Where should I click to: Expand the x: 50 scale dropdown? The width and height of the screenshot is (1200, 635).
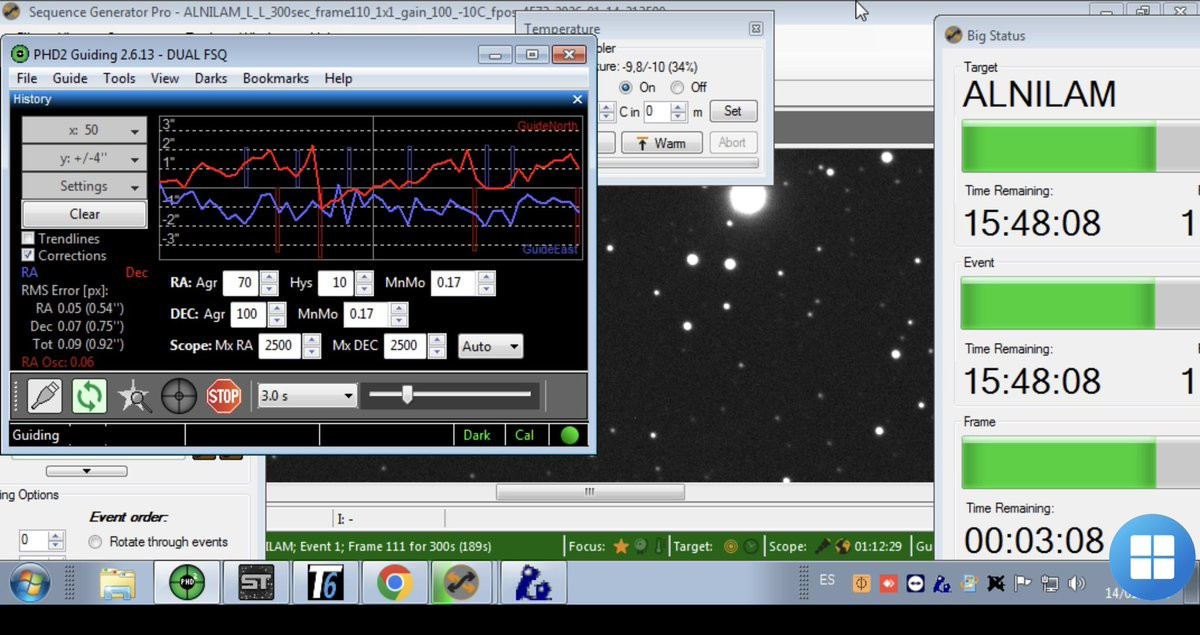tap(84, 131)
